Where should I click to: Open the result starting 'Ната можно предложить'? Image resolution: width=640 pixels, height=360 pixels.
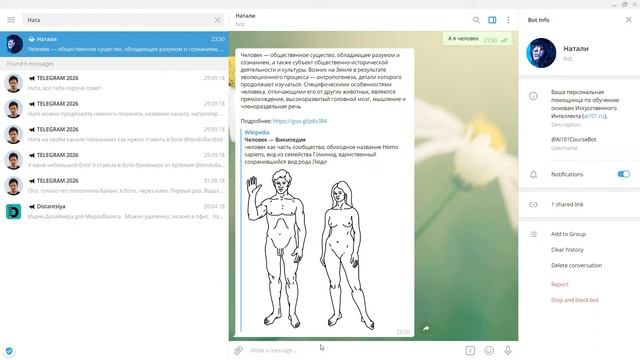click(114, 109)
